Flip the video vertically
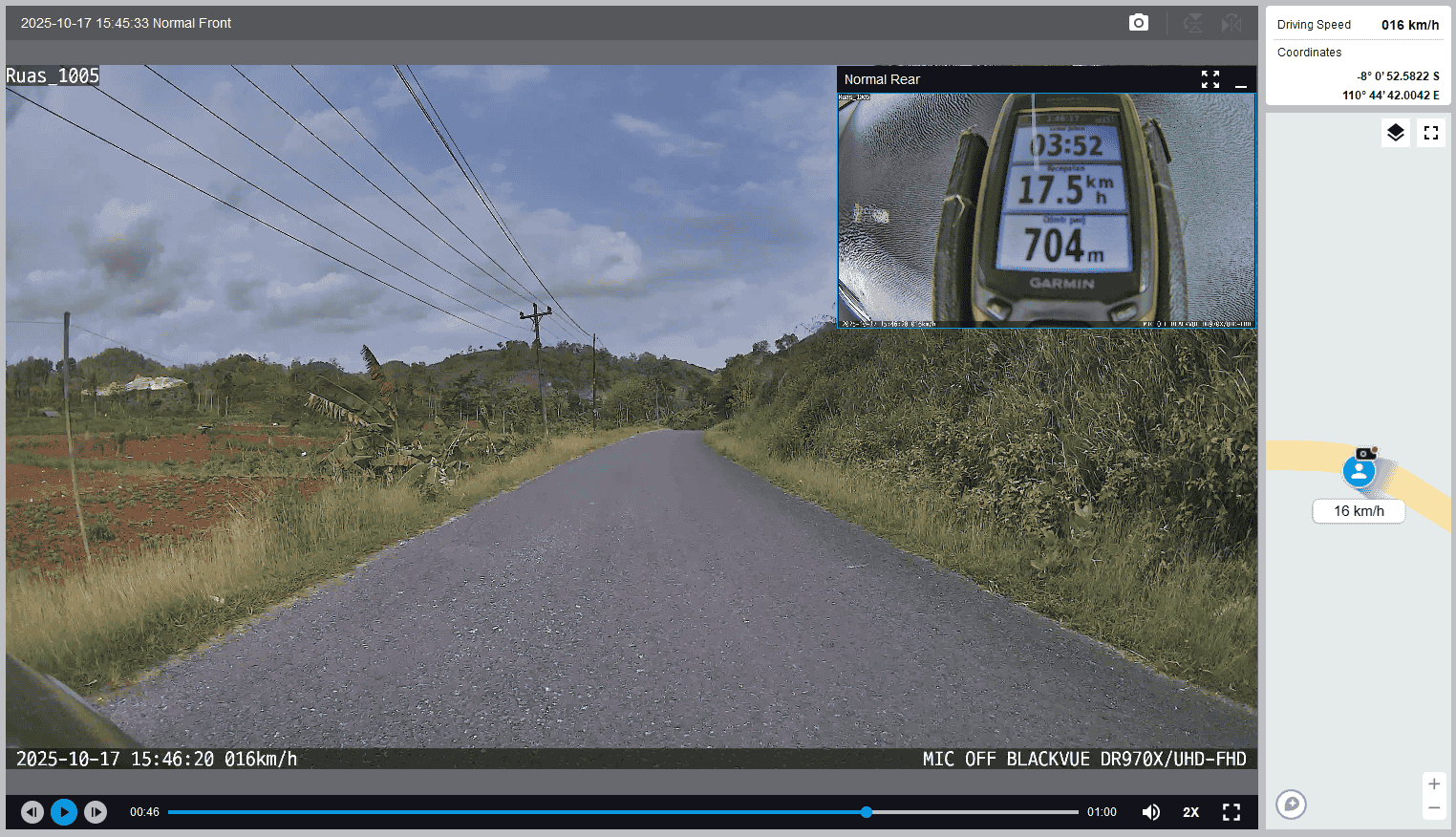This screenshot has width=1456, height=837. tap(1193, 23)
